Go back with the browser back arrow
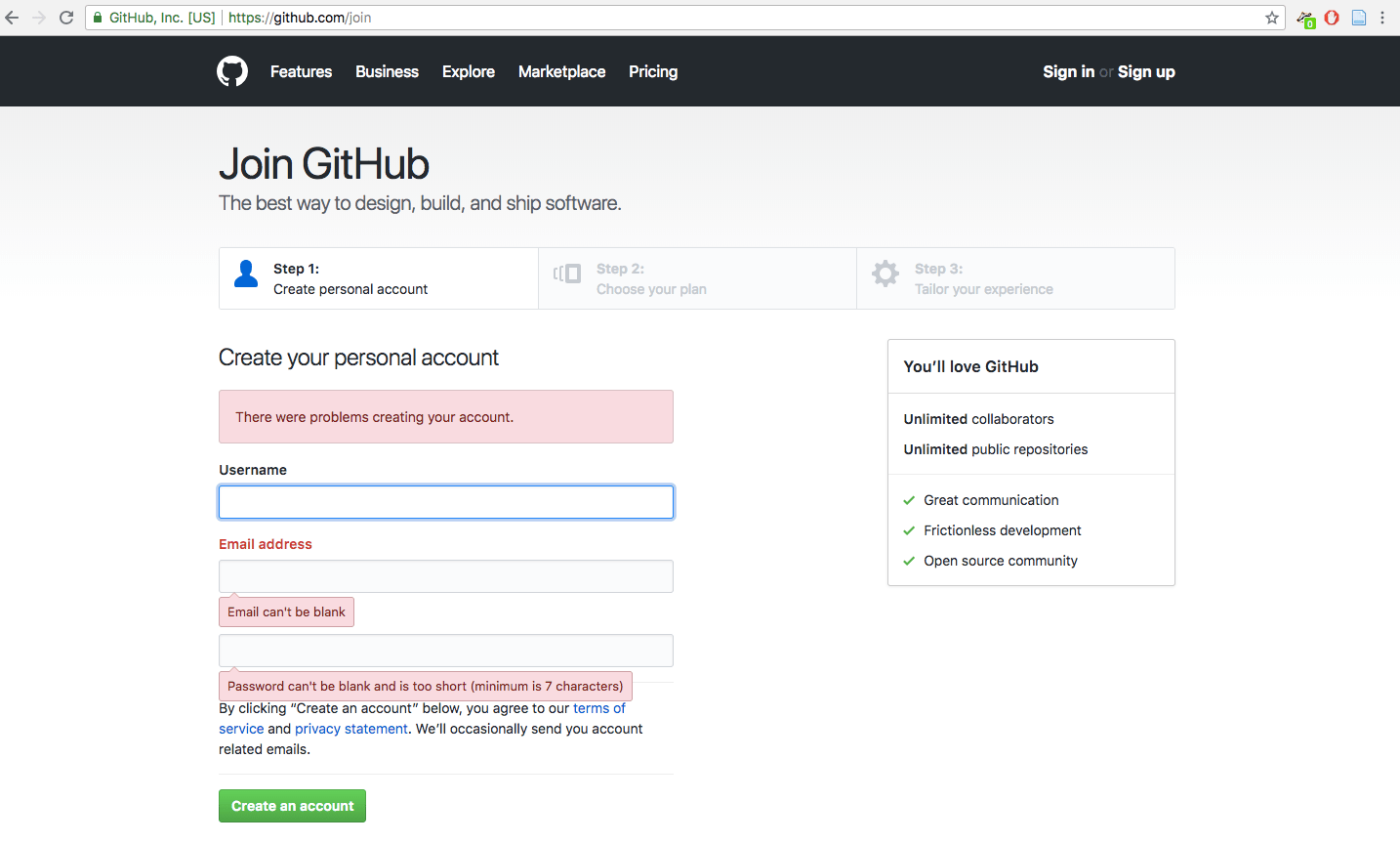 [12, 18]
